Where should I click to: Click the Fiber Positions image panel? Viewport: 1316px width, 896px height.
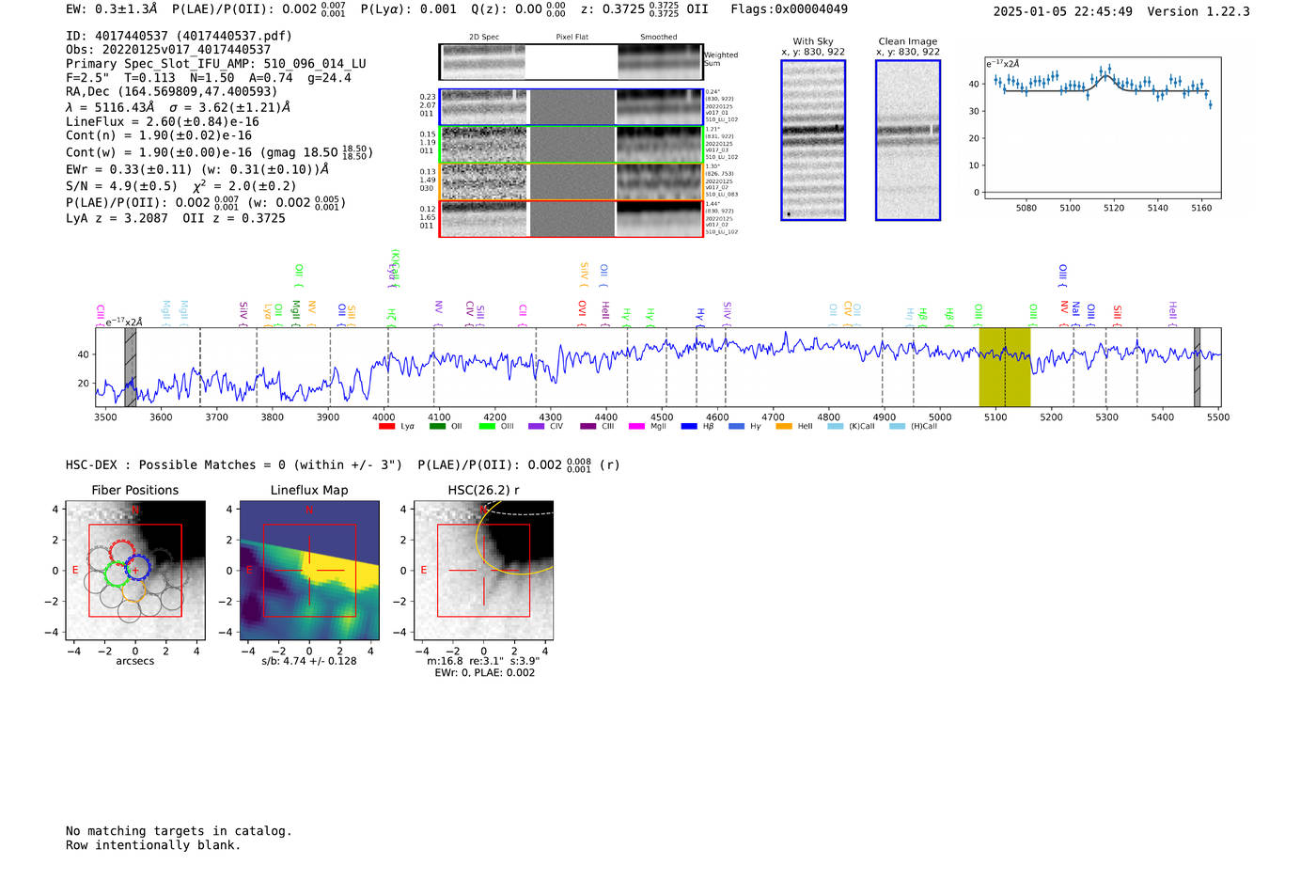click(134, 571)
